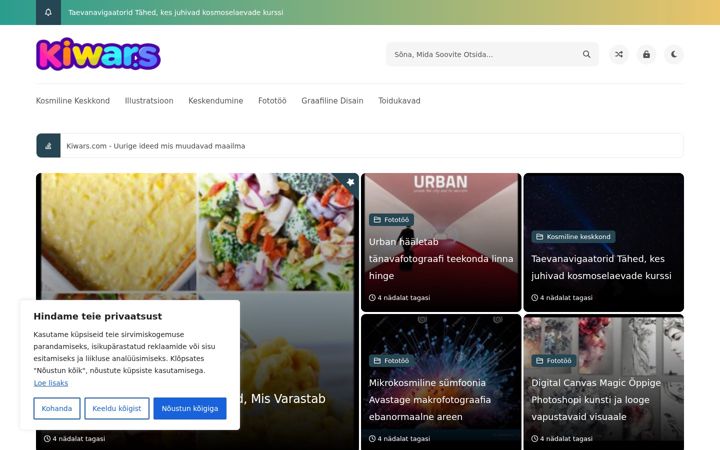Click Hindame teie privaatsust heading
Image resolution: width=720 pixels, height=450 pixels.
pyautogui.click(x=98, y=316)
